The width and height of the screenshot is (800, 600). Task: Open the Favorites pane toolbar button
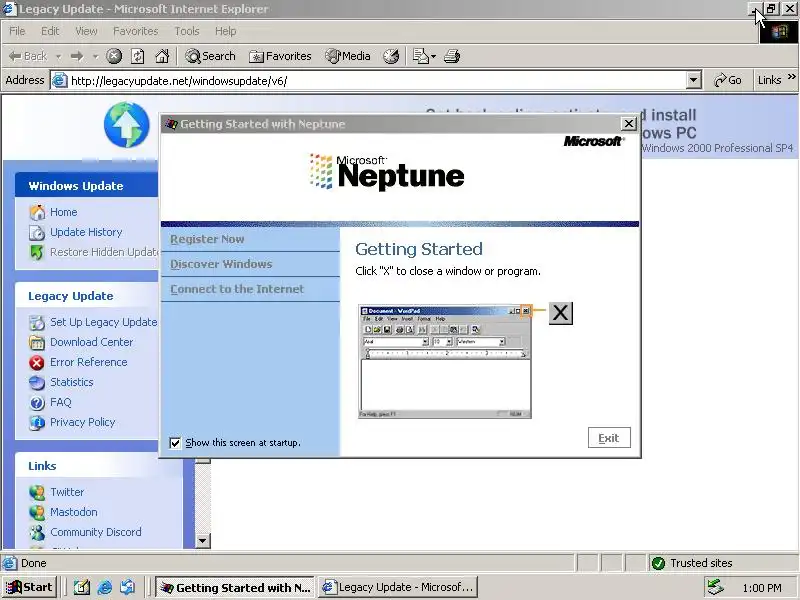tap(280, 56)
